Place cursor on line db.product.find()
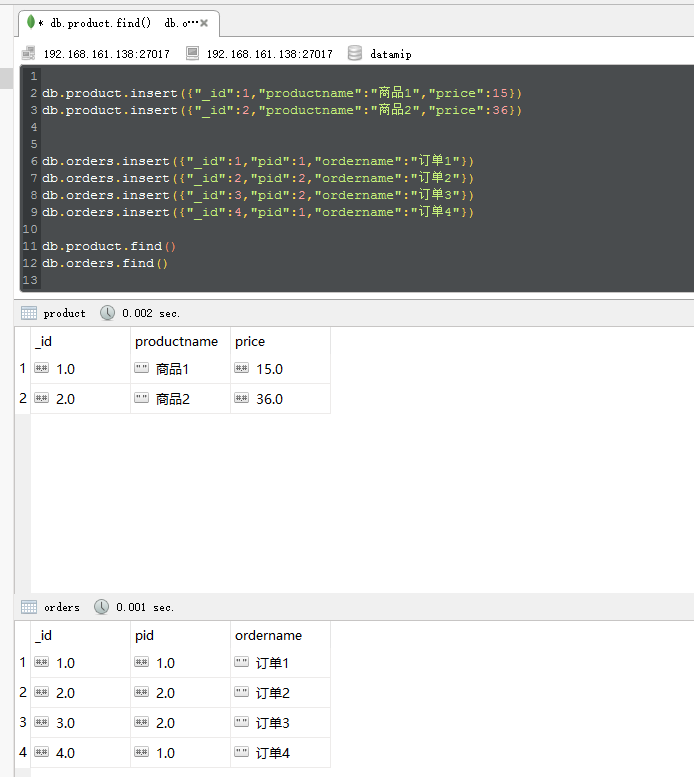The height and width of the screenshot is (777, 694). [x=109, y=246]
